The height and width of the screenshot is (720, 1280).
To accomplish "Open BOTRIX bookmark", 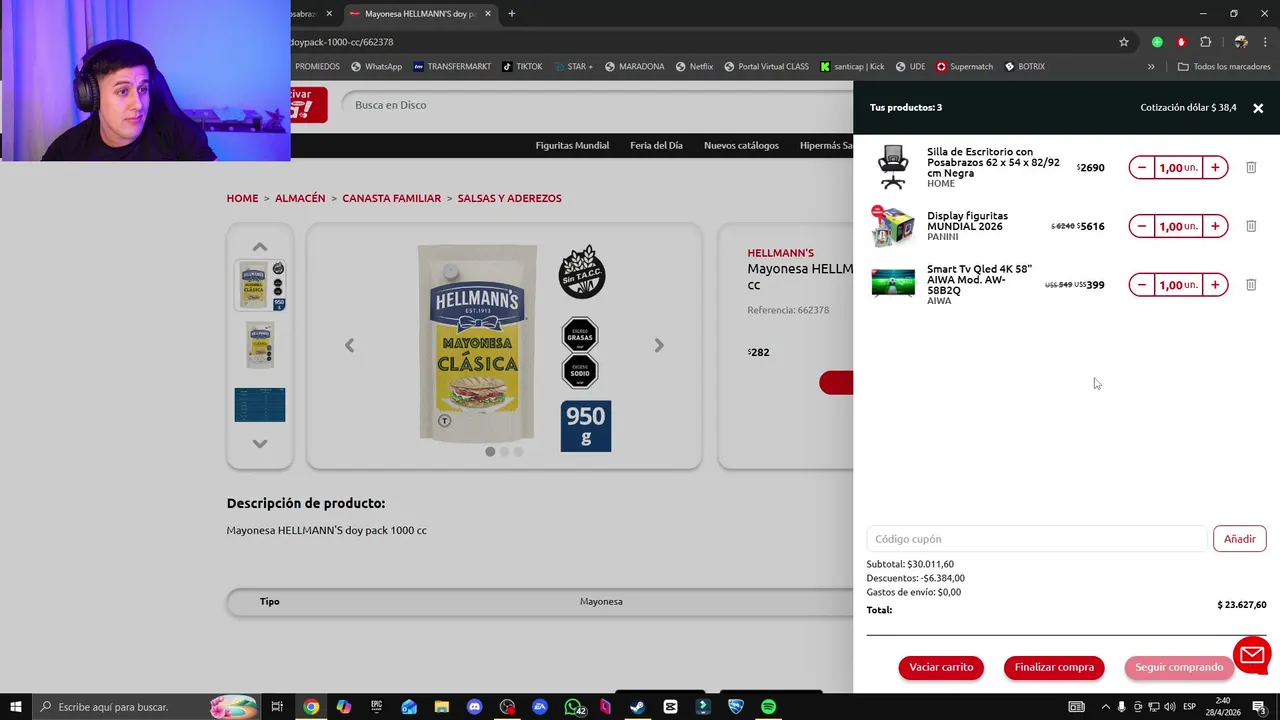I will (x=1024, y=67).
